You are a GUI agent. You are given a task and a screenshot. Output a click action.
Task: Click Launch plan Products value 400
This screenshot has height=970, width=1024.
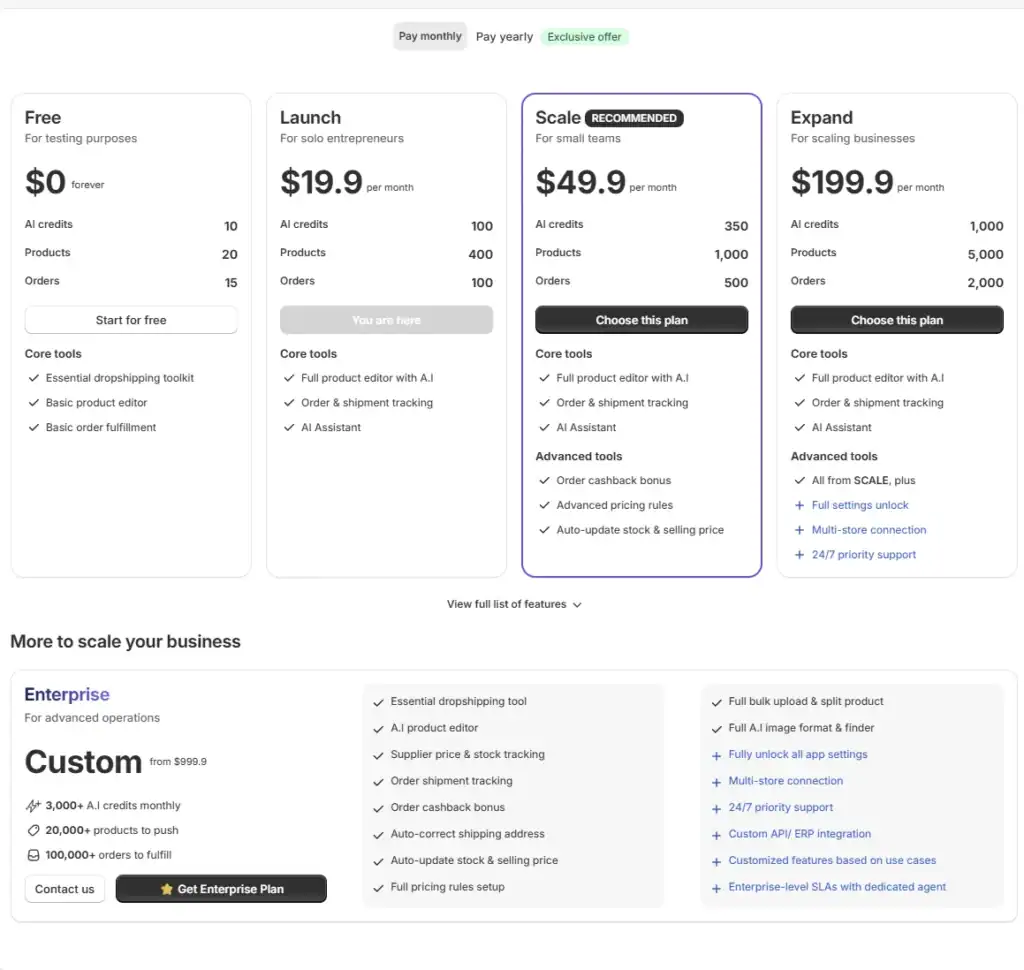[x=480, y=254]
